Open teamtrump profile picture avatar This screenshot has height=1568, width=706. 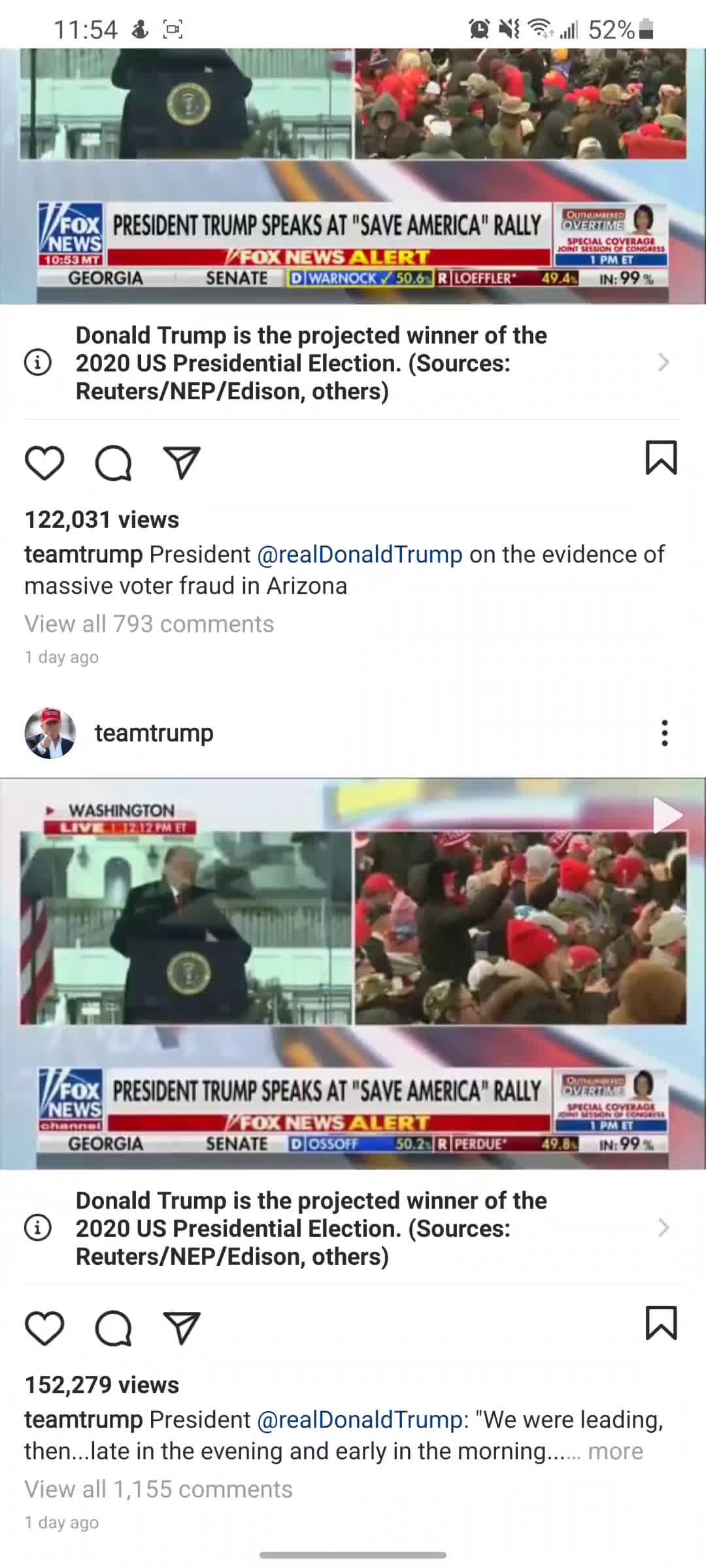(50, 733)
